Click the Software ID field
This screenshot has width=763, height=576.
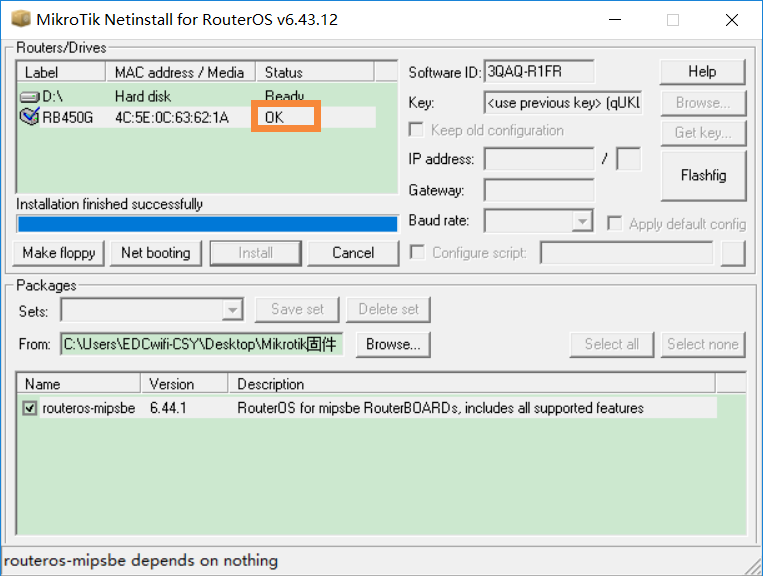point(539,72)
